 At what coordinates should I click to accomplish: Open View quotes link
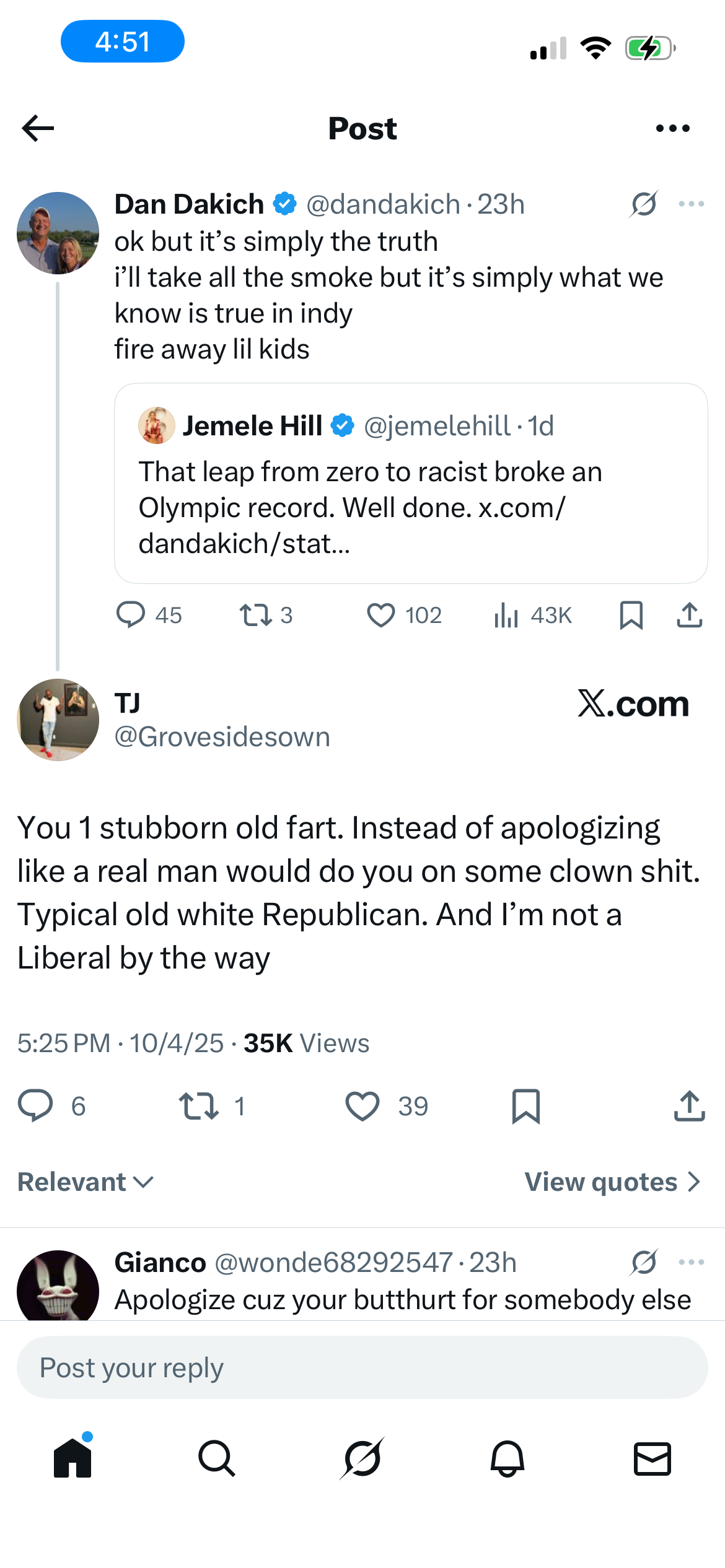pyautogui.click(x=612, y=1182)
